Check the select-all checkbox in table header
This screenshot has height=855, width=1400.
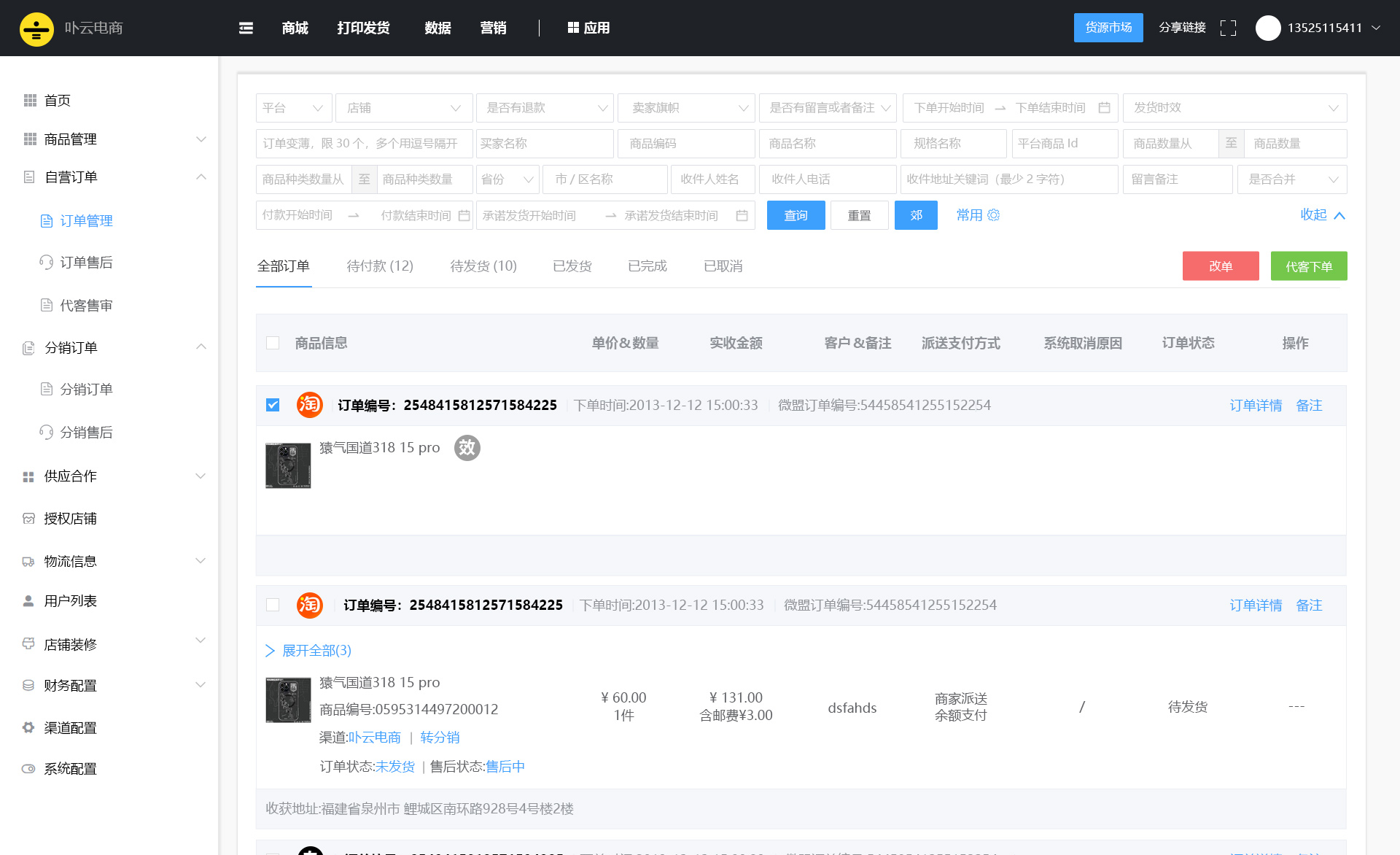click(x=273, y=343)
